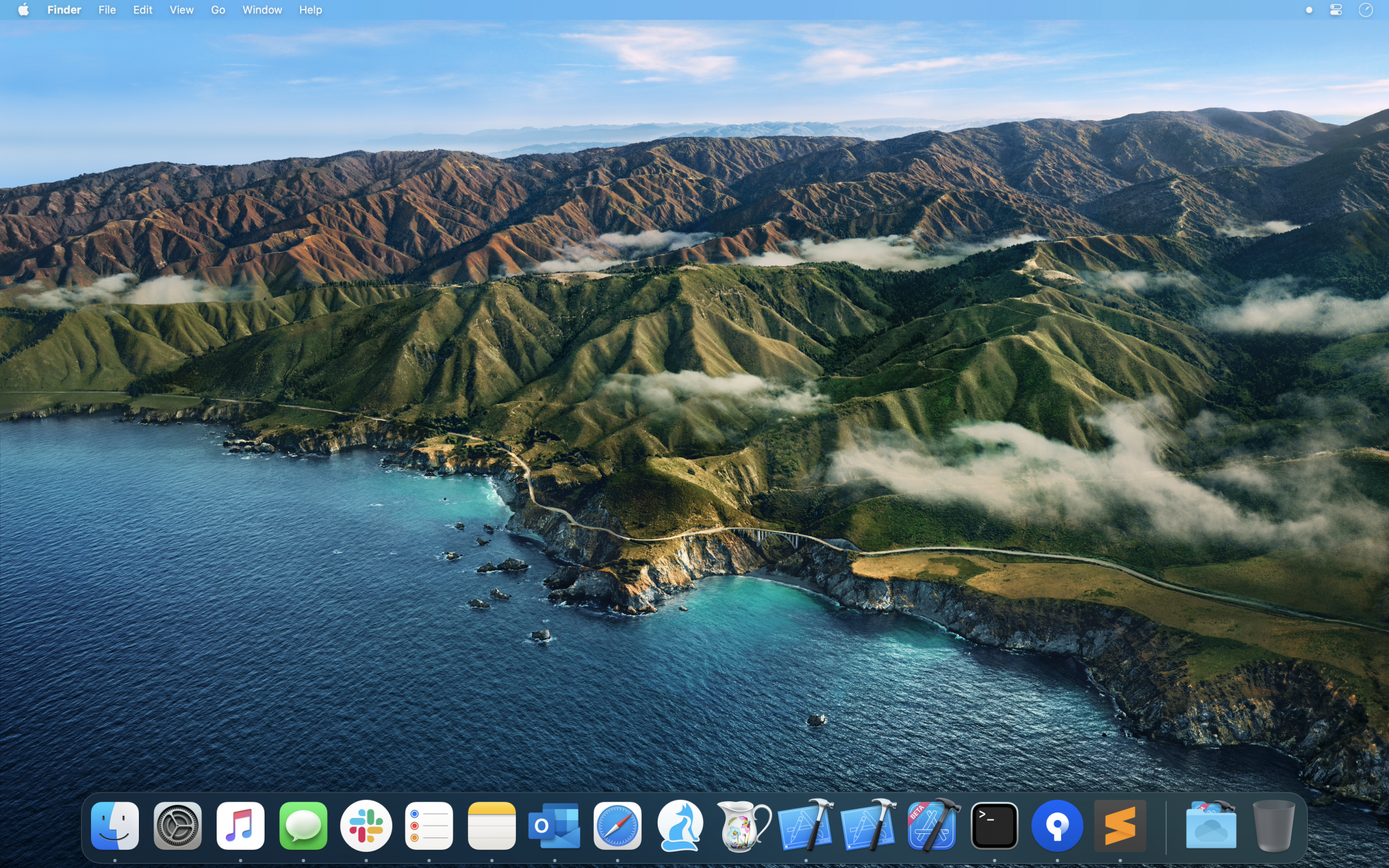Open the Go menu
This screenshot has width=1389, height=868.
(x=217, y=10)
